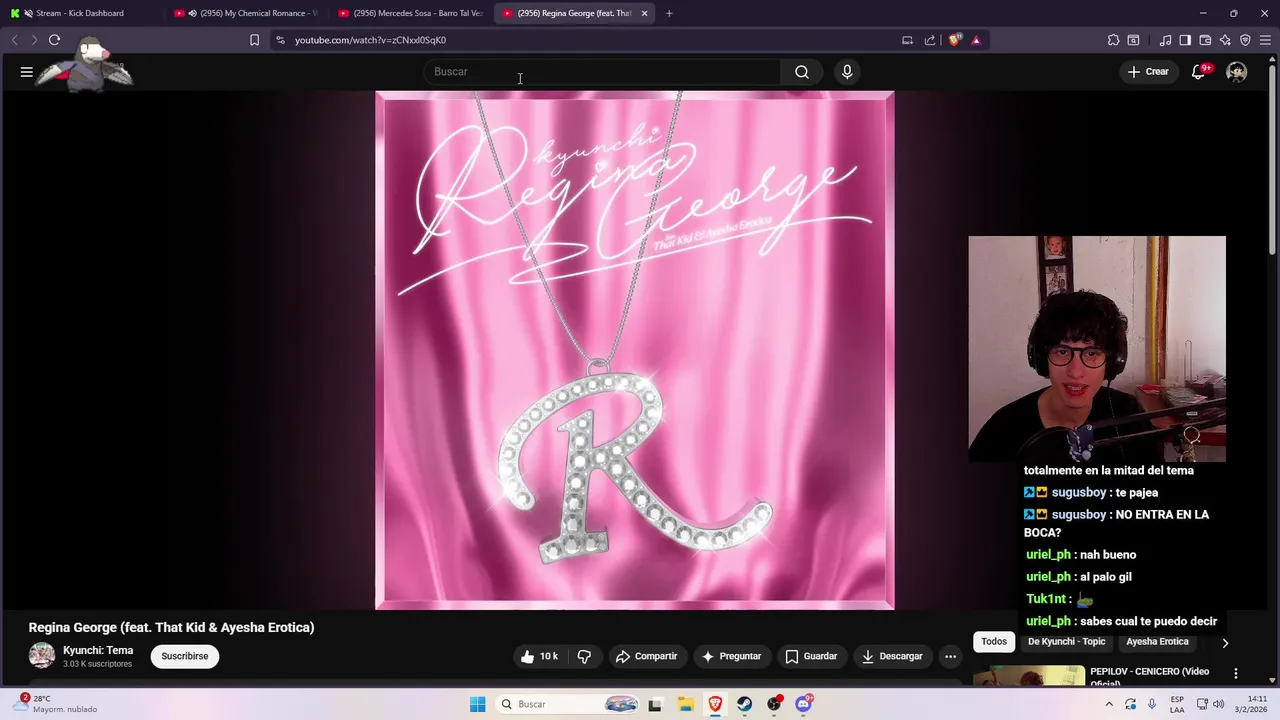Click the URL address bar
The height and width of the screenshot is (720, 1280).
[580, 40]
